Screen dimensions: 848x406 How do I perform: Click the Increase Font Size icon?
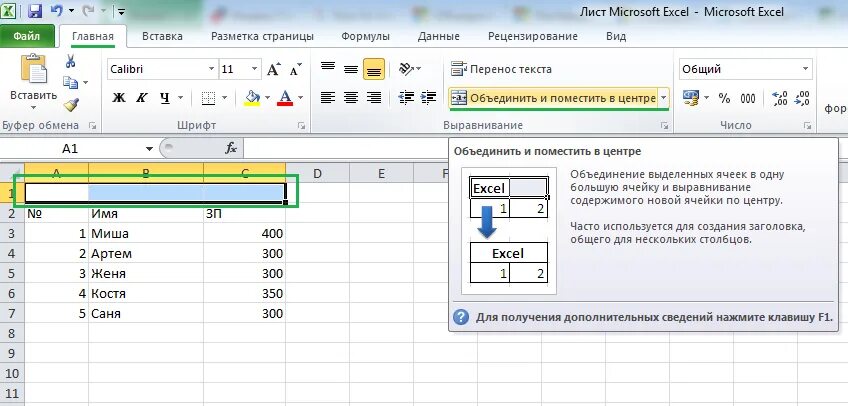[x=274, y=69]
